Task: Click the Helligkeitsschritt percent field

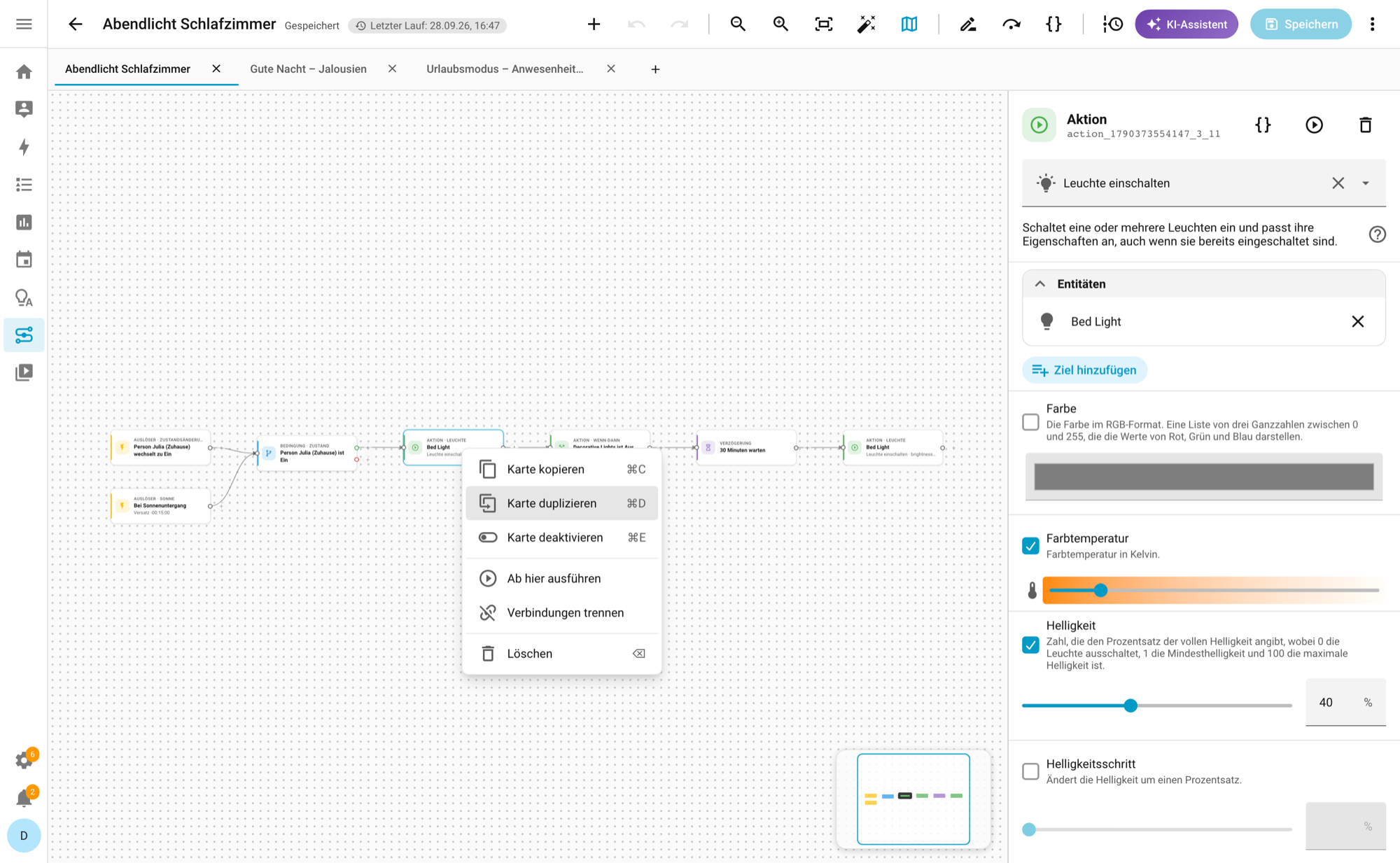Action: click(1345, 826)
